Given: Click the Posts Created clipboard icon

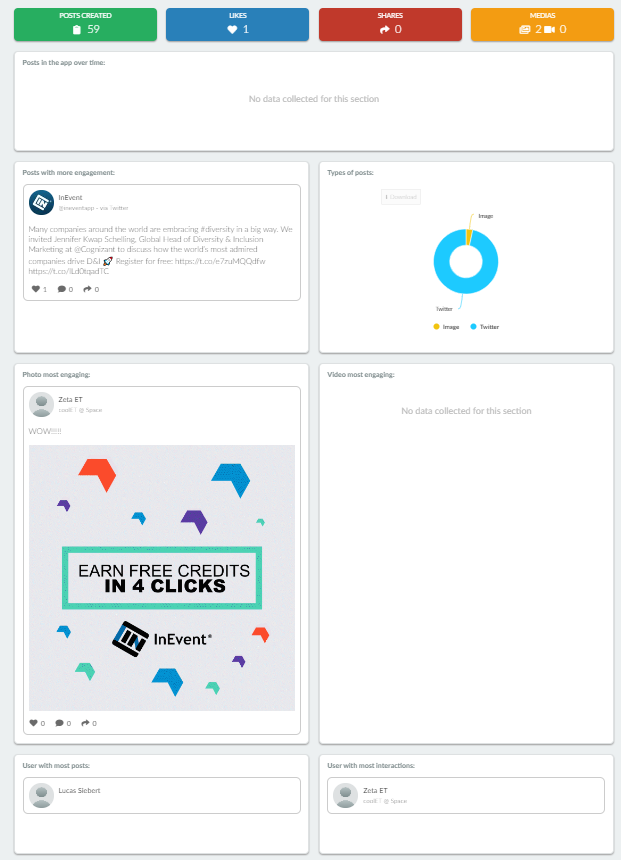Looking at the screenshot, I should point(77,30).
